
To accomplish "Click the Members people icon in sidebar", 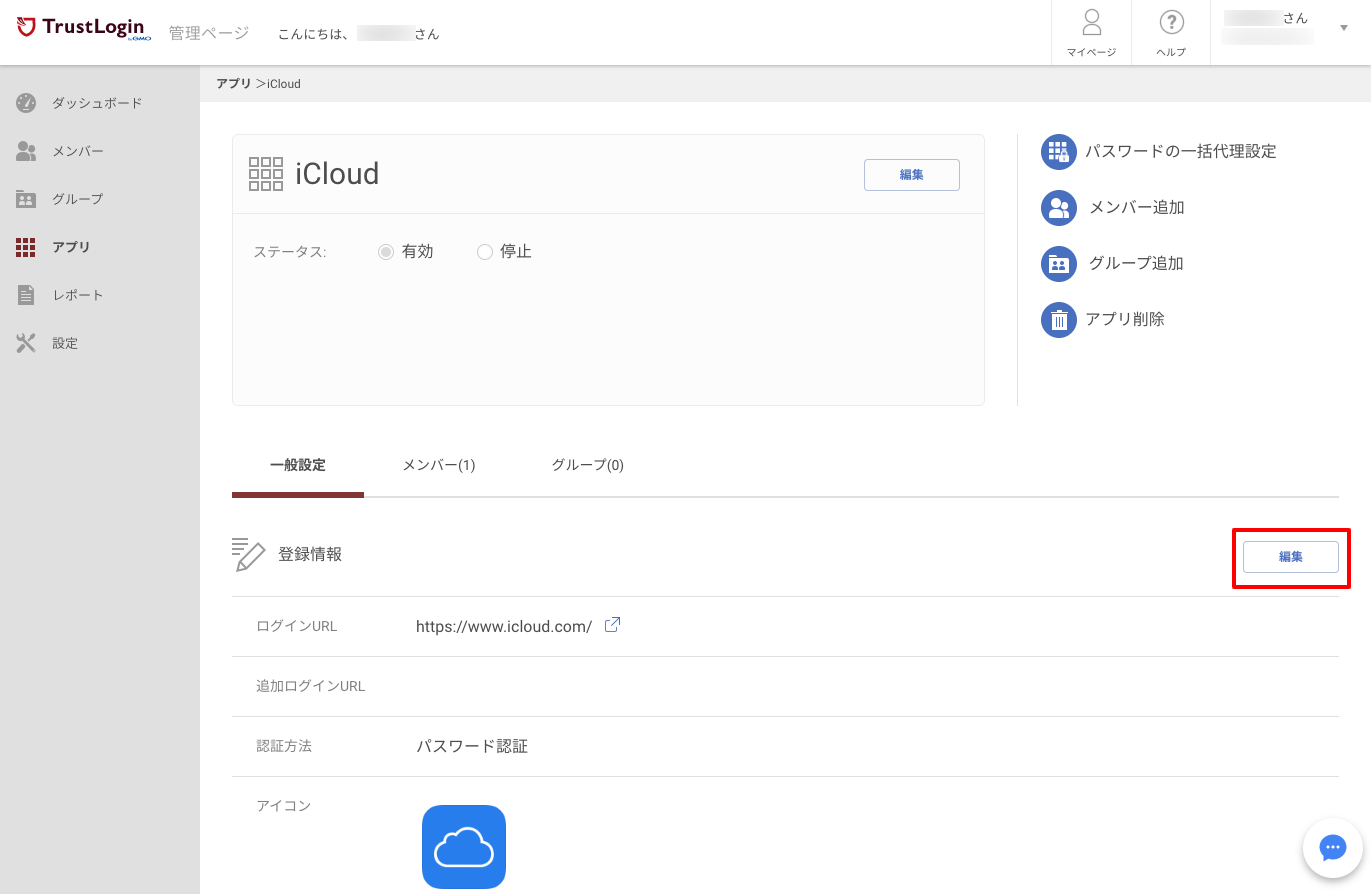I will coord(26,151).
